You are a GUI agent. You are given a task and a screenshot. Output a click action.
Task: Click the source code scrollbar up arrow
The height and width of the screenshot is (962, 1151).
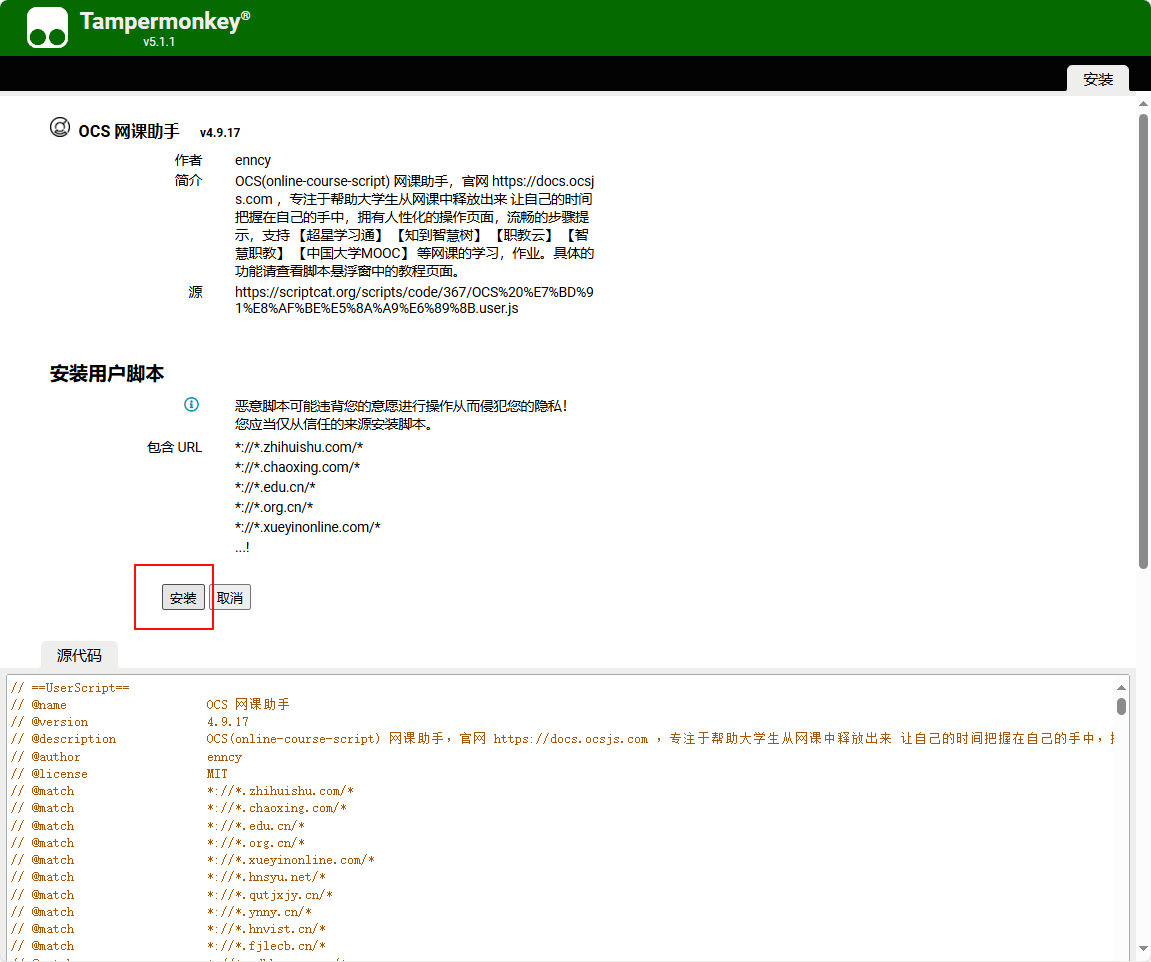pyautogui.click(x=1121, y=688)
